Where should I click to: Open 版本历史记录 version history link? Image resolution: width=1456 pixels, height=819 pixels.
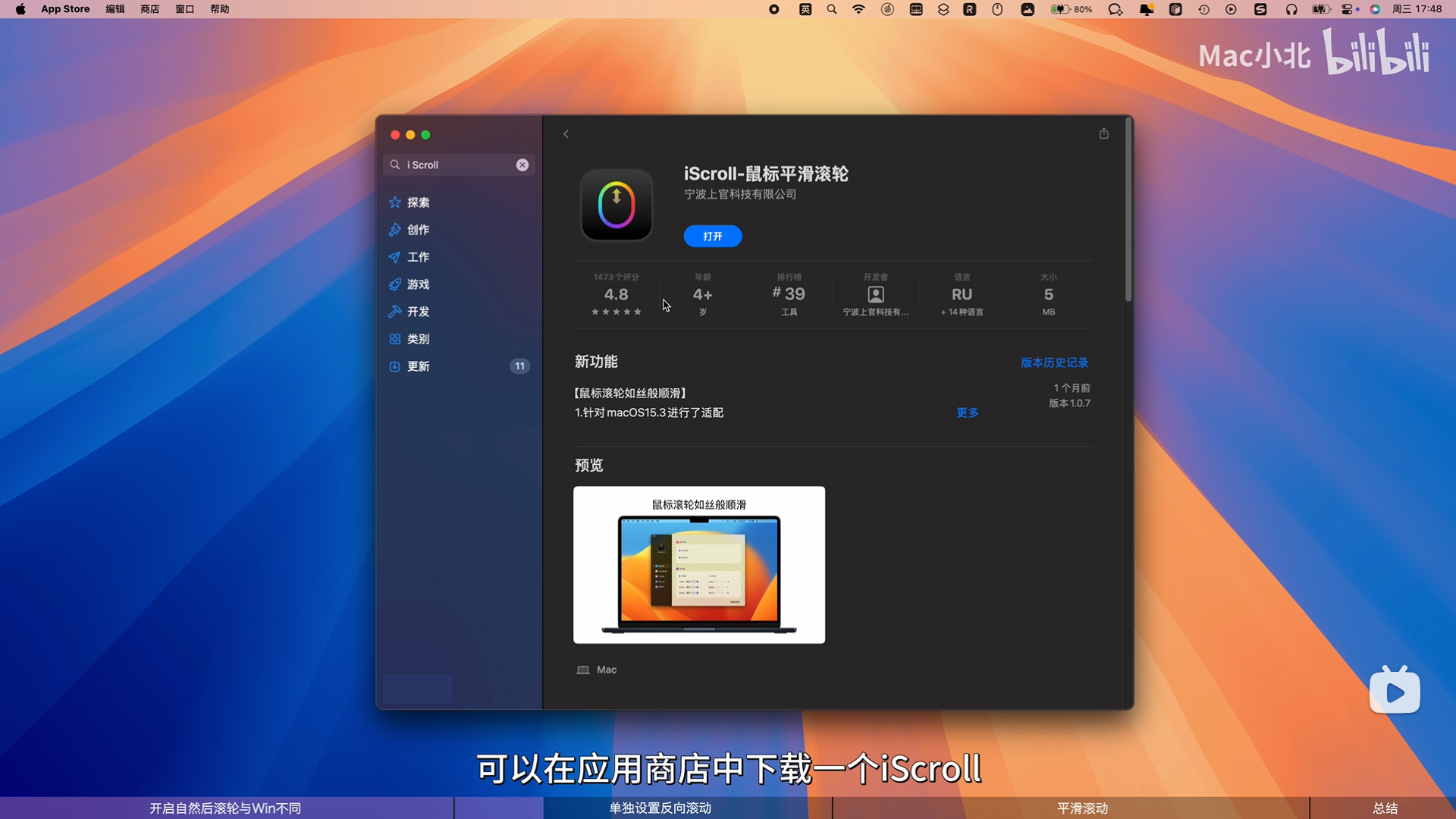pyautogui.click(x=1054, y=362)
